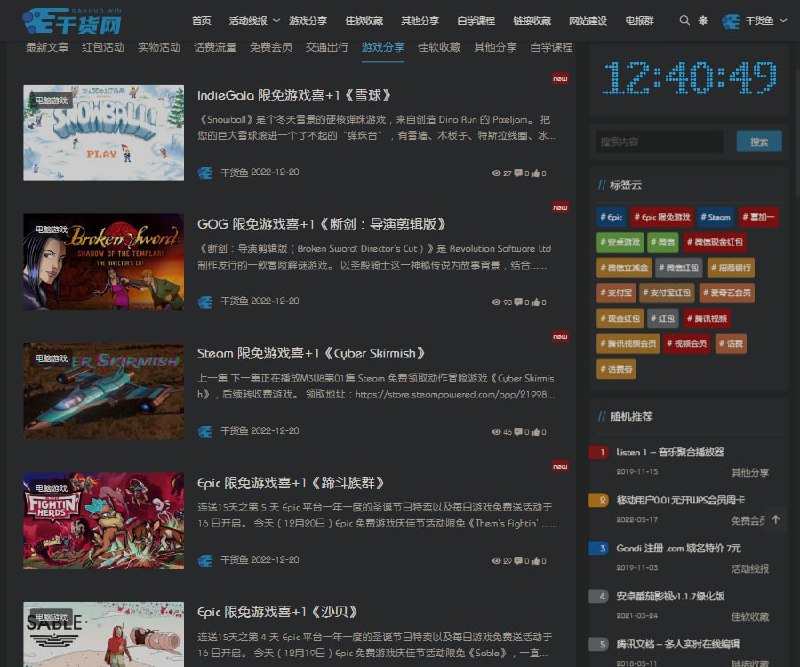
Task: Focus the sidebar search input field
Action: click(659, 141)
